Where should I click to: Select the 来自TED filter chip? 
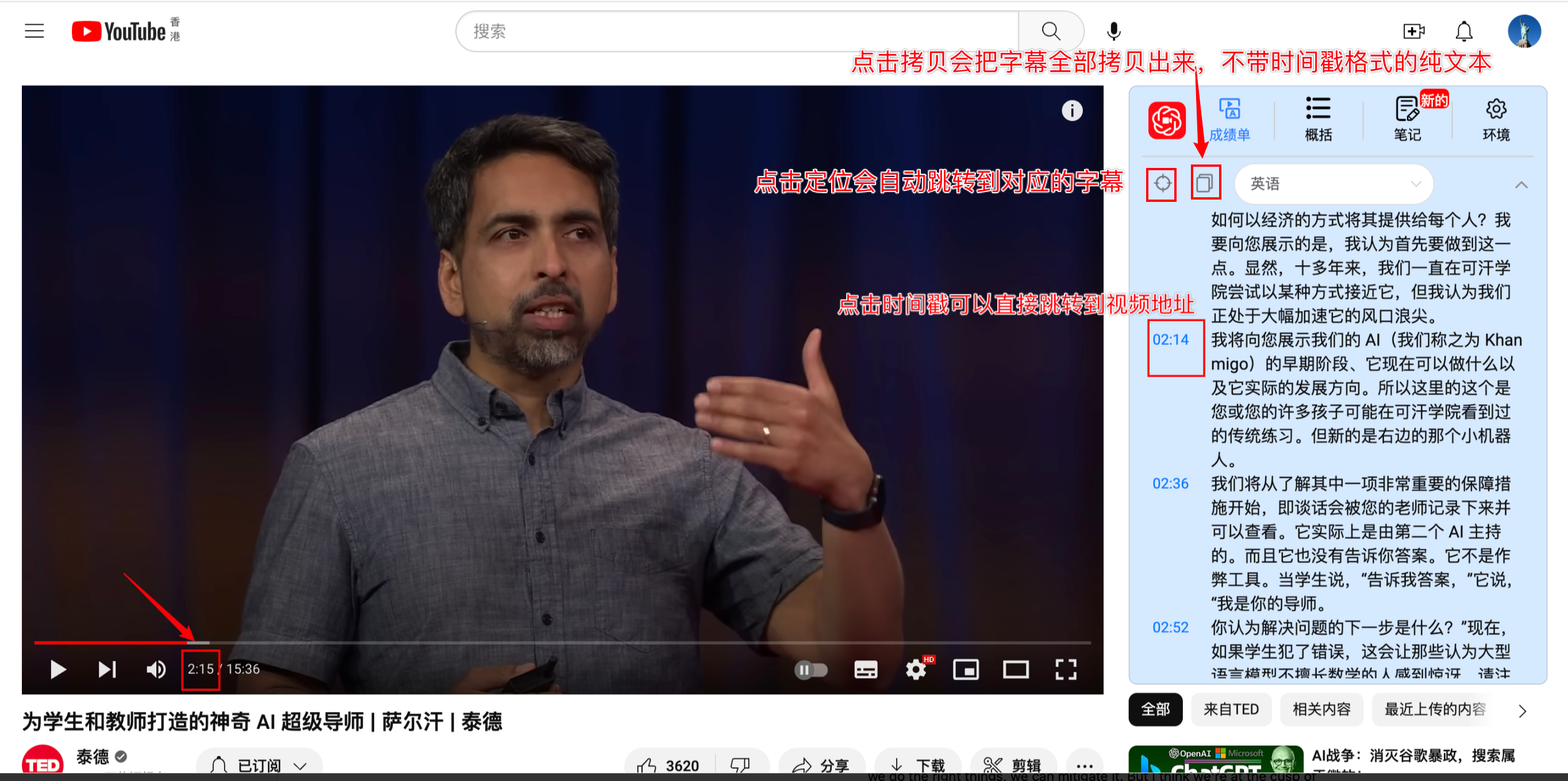(1230, 709)
